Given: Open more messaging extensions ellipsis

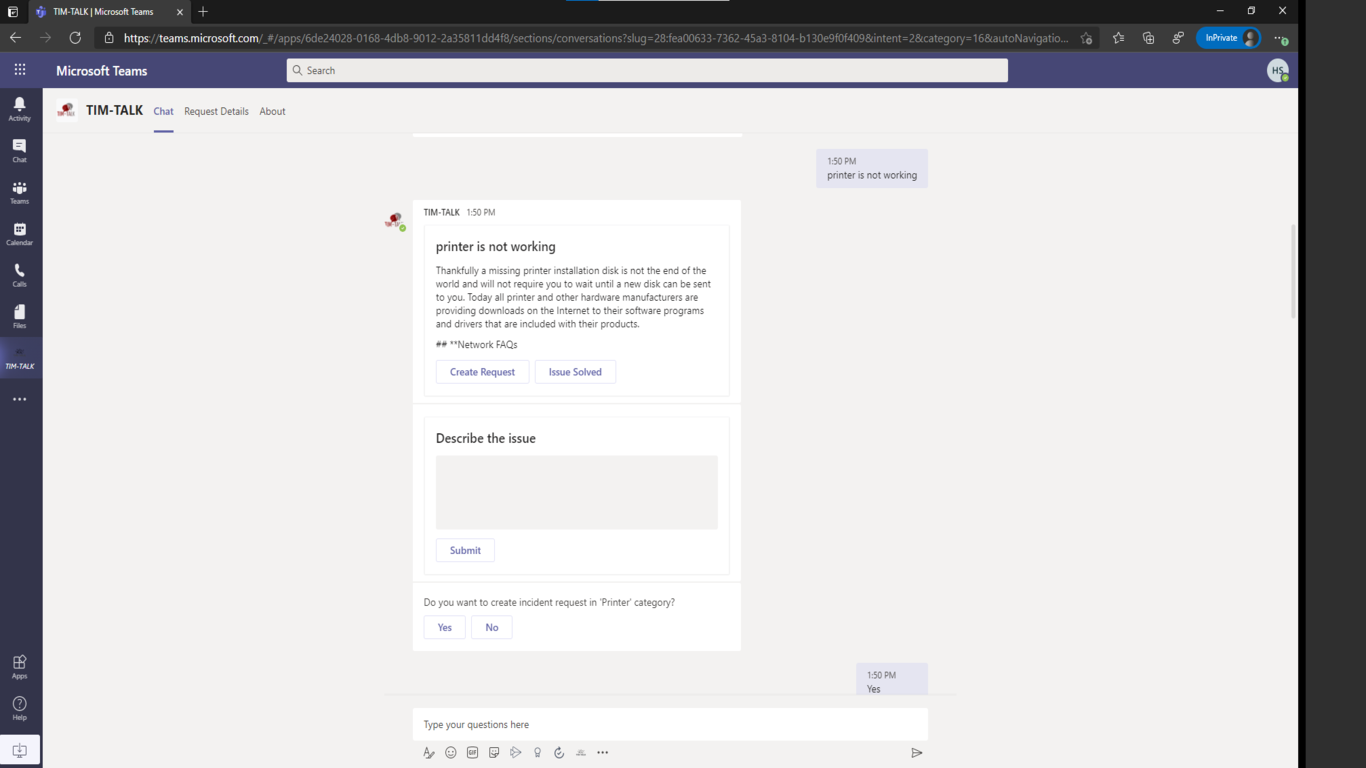Looking at the screenshot, I should point(602,753).
